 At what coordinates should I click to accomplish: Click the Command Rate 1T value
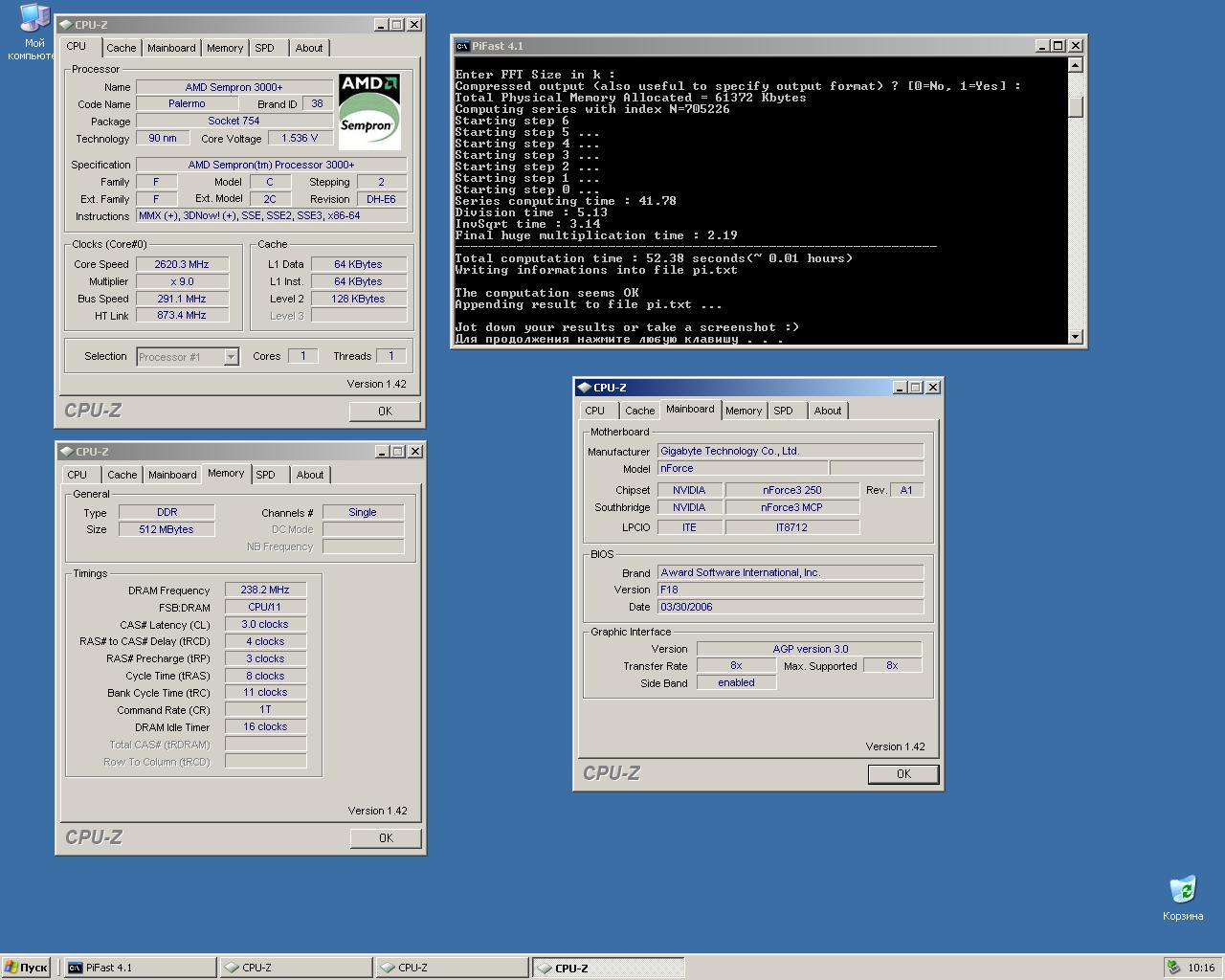coord(265,710)
